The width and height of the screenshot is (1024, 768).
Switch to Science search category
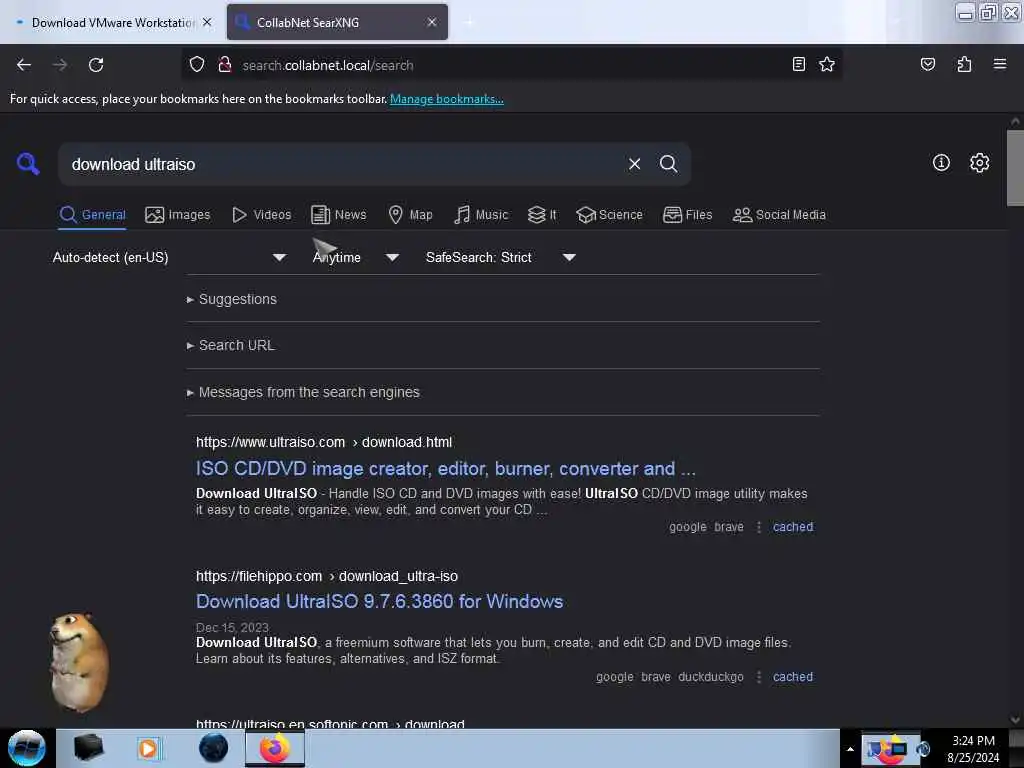[x=609, y=215]
